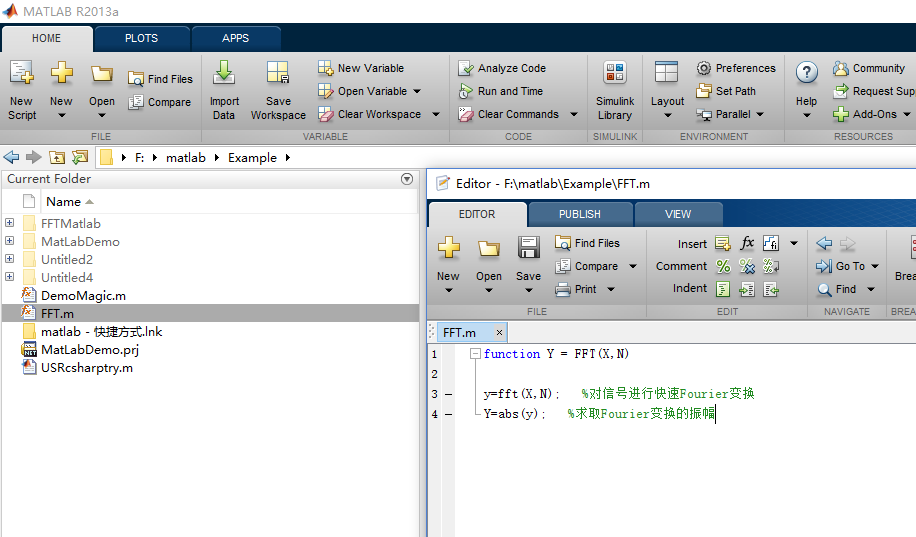
Task: Select USRcsharptry.m file
Action: pyautogui.click(x=86, y=368)
